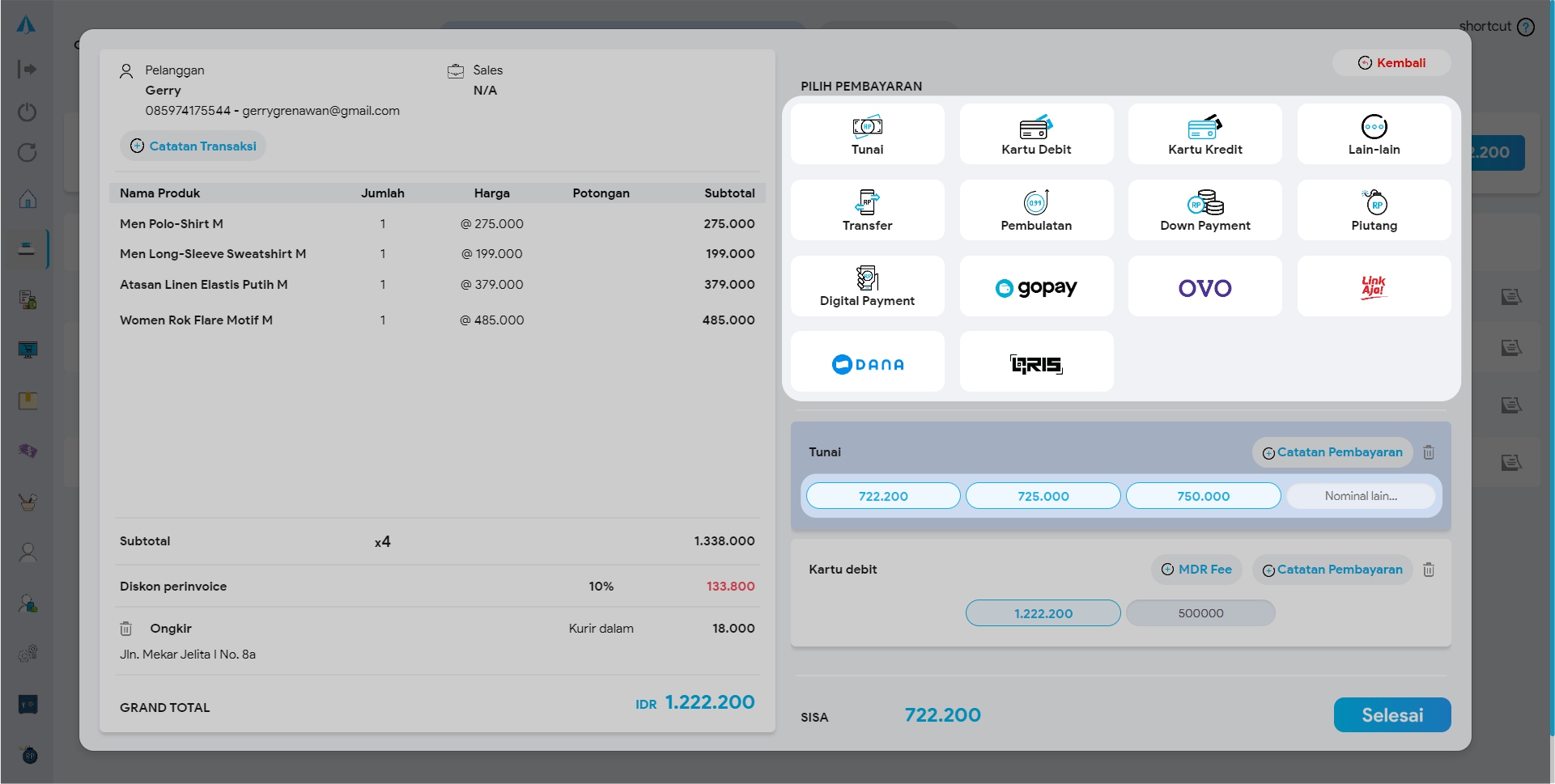Click the Nominal lain input field

click(x=1361, y=496)
